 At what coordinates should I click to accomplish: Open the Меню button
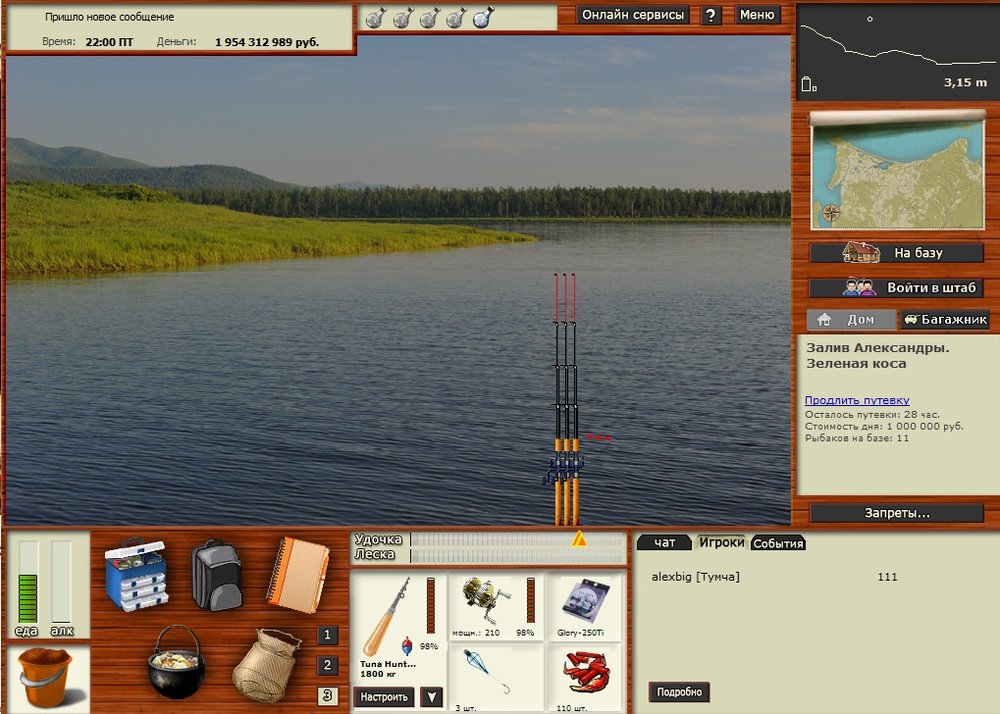(x=757, y=15)
